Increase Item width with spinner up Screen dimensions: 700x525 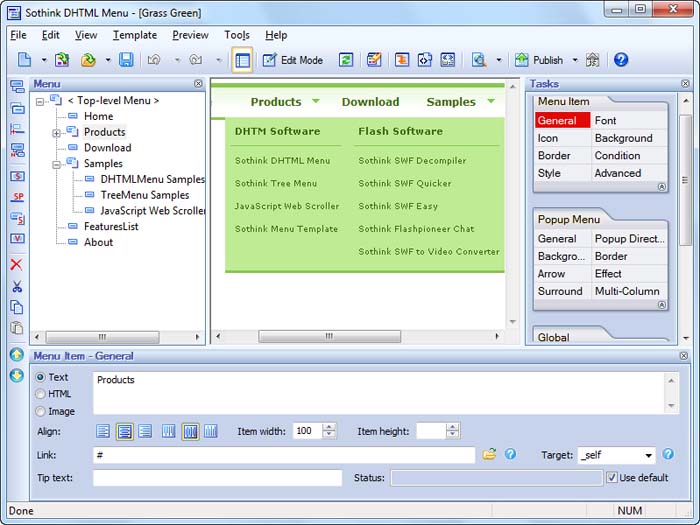(x=329, y=427)
